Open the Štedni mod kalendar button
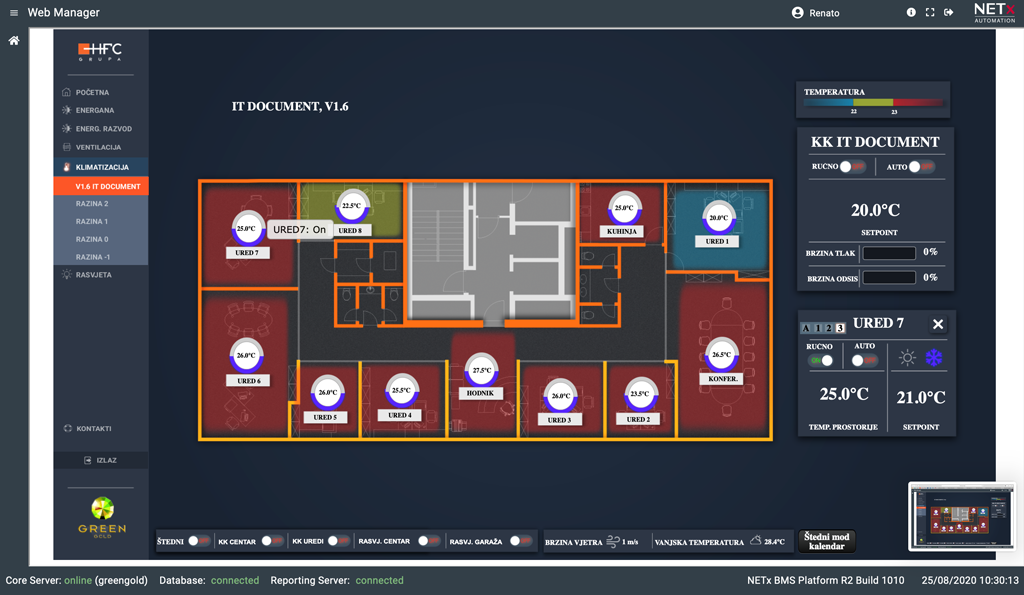 826,541
